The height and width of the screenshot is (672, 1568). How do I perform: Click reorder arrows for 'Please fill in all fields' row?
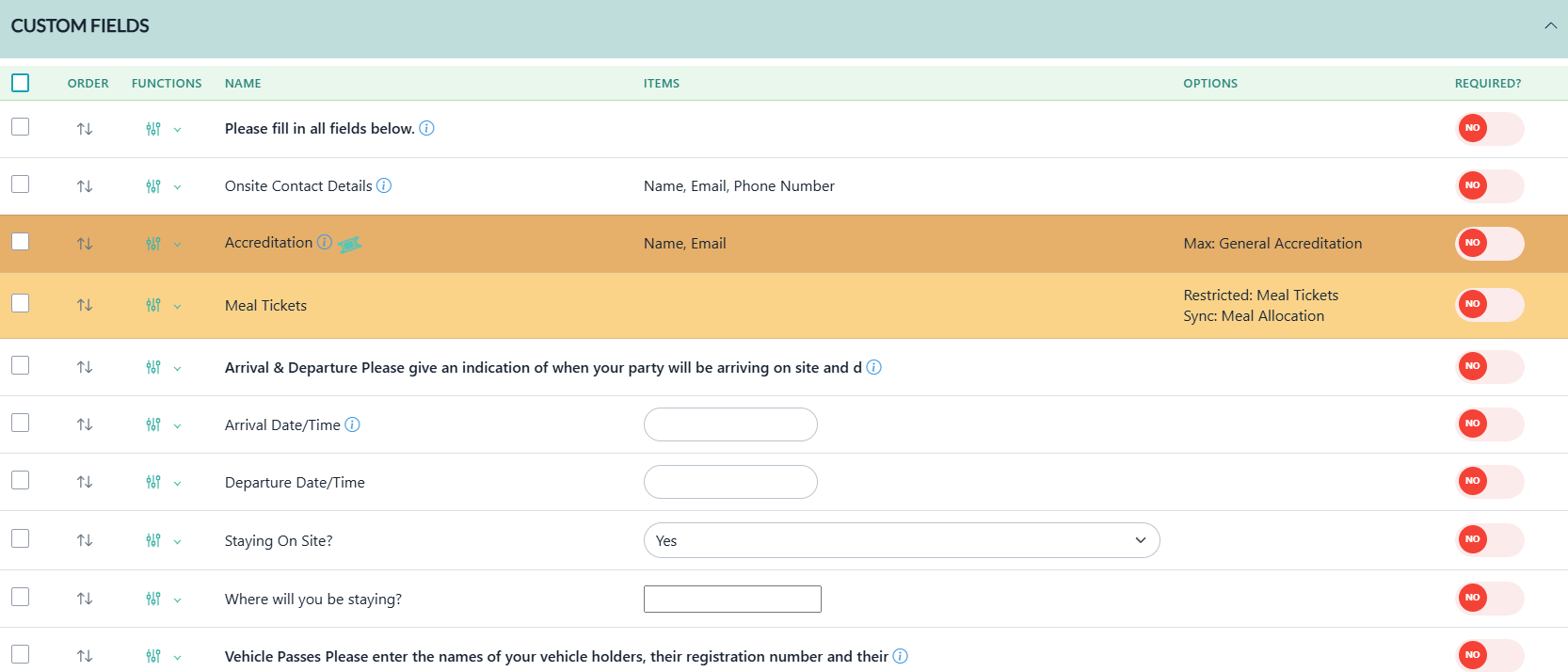pyautogui.click(x=85, y=129)
